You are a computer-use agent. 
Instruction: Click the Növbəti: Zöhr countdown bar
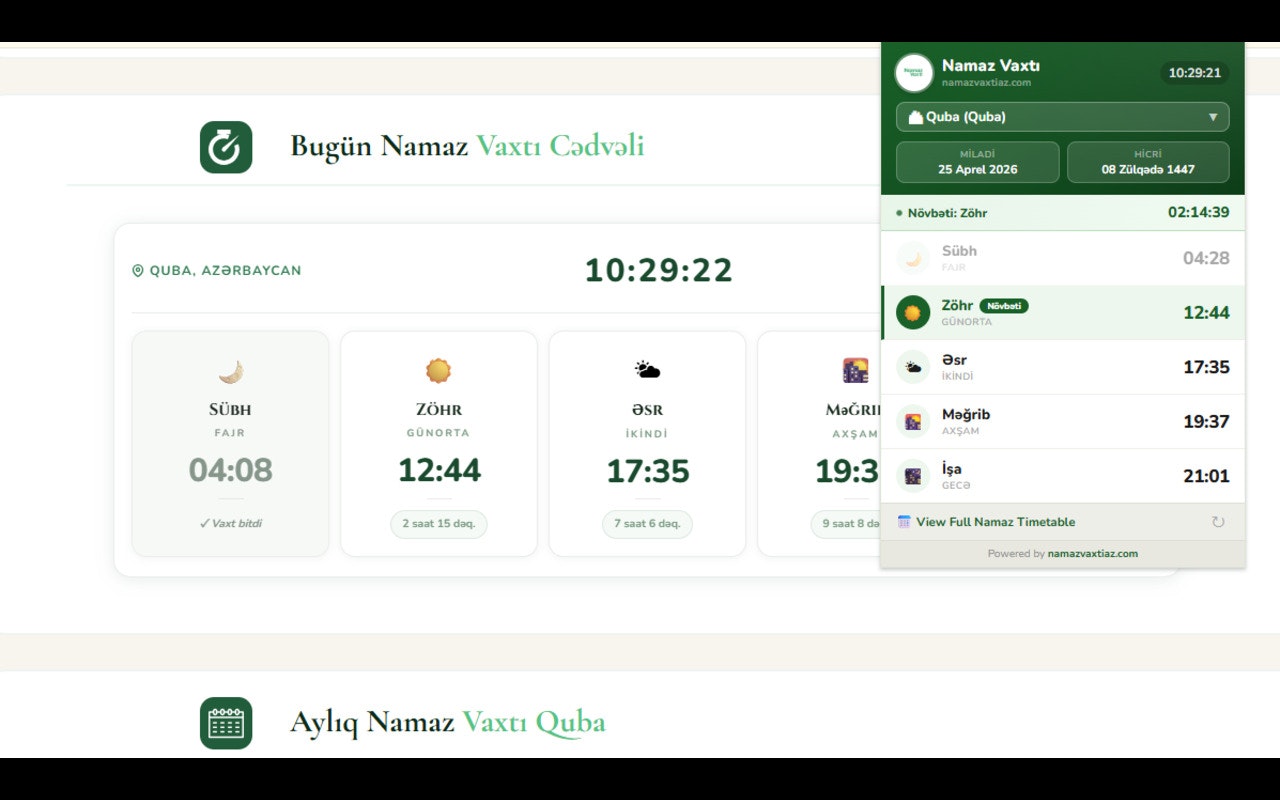pyautogui.click(x=1063, y=212)
